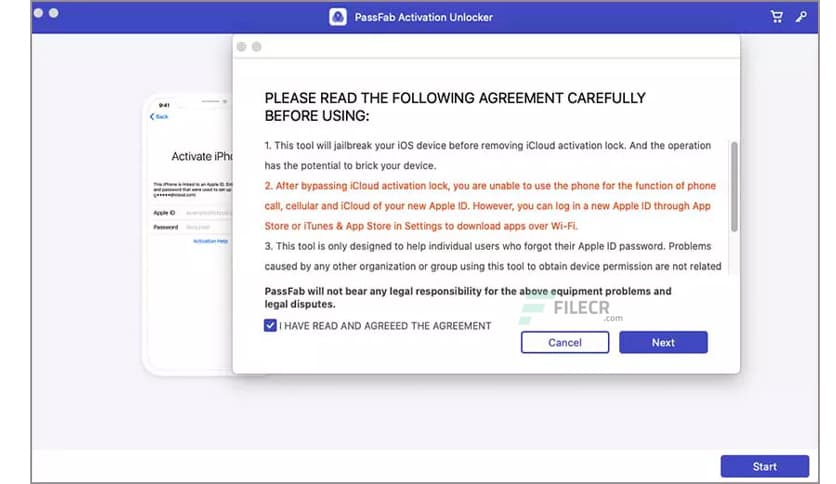
Task: Tap the Back arrow on phone illustration
Action: [x=158, y=116]
